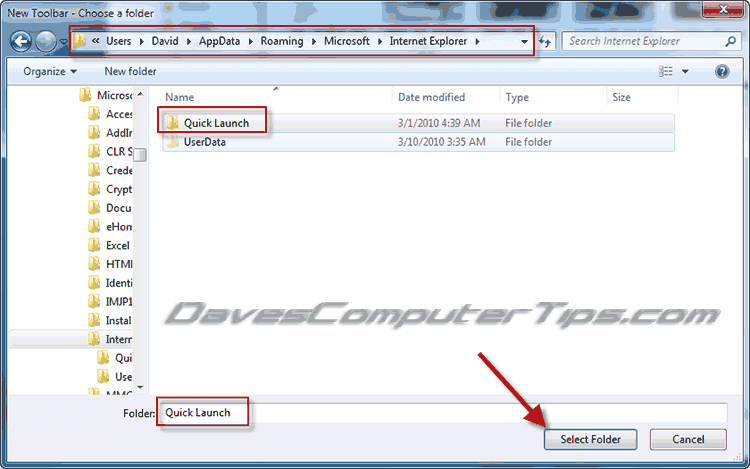Open the recent pages dropdown beside Forward

click(63, 42)
